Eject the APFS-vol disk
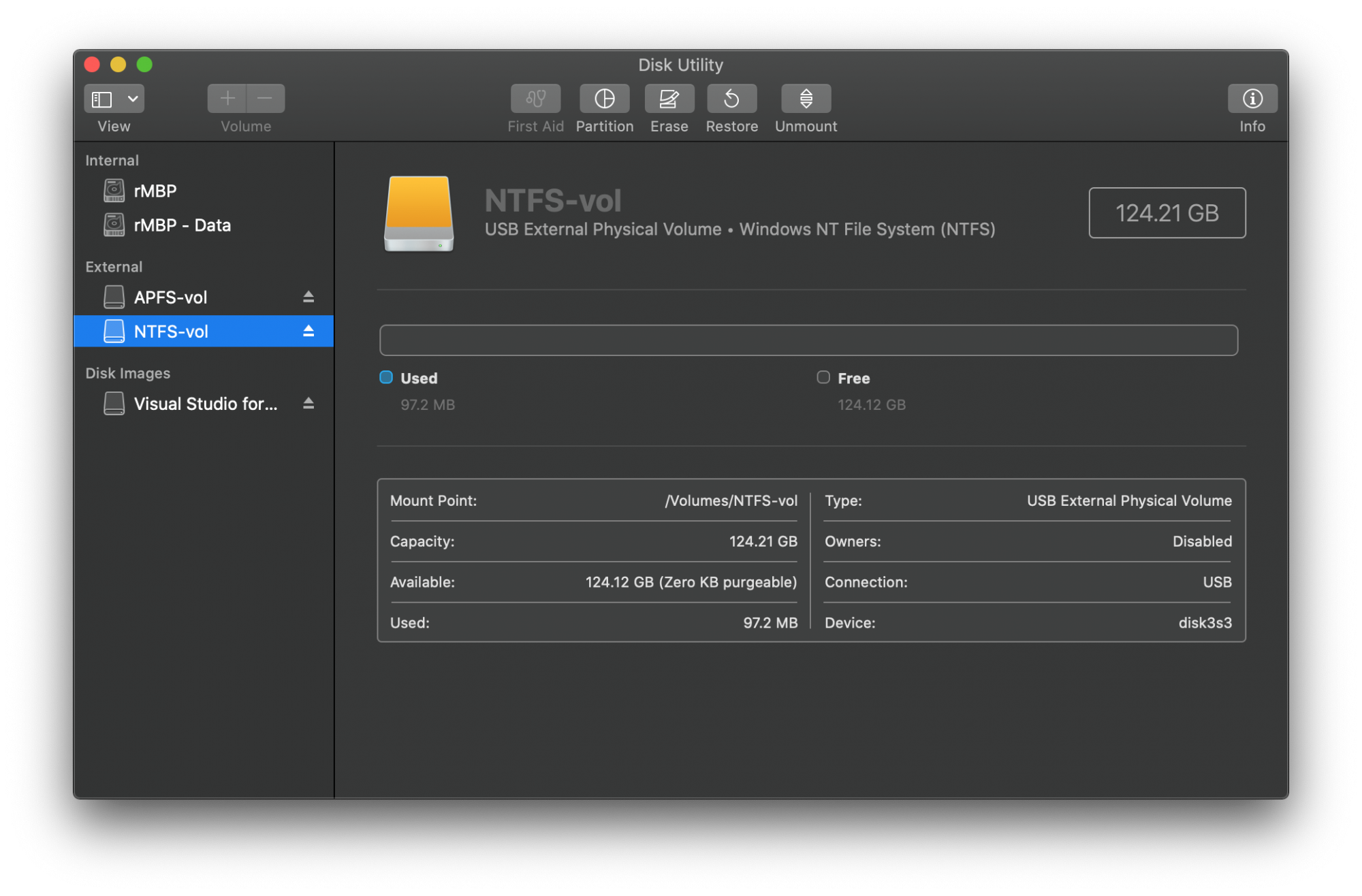This screenshot has width=1362, height=896. 308,297
